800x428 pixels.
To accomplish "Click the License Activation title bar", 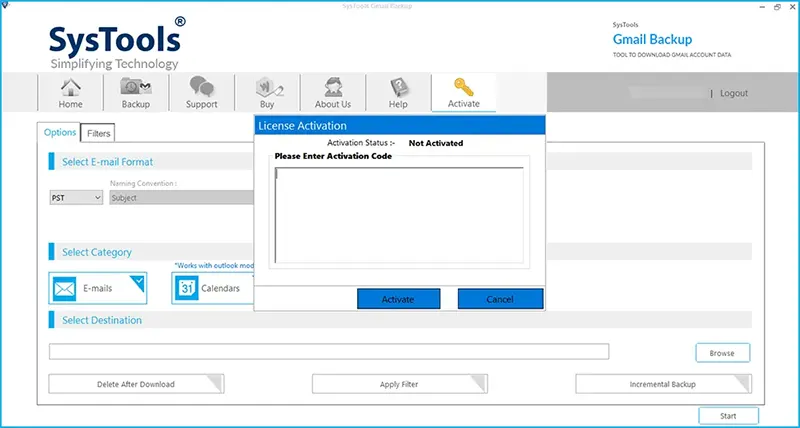I will coord(399,125).
